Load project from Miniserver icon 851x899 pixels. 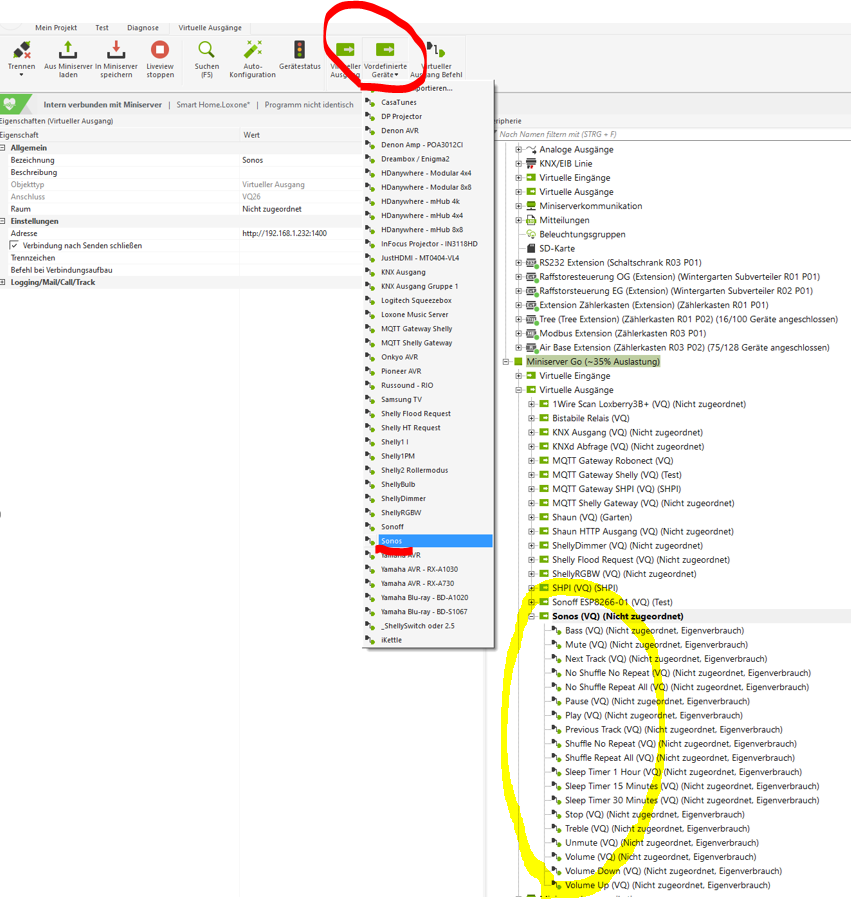68,50
